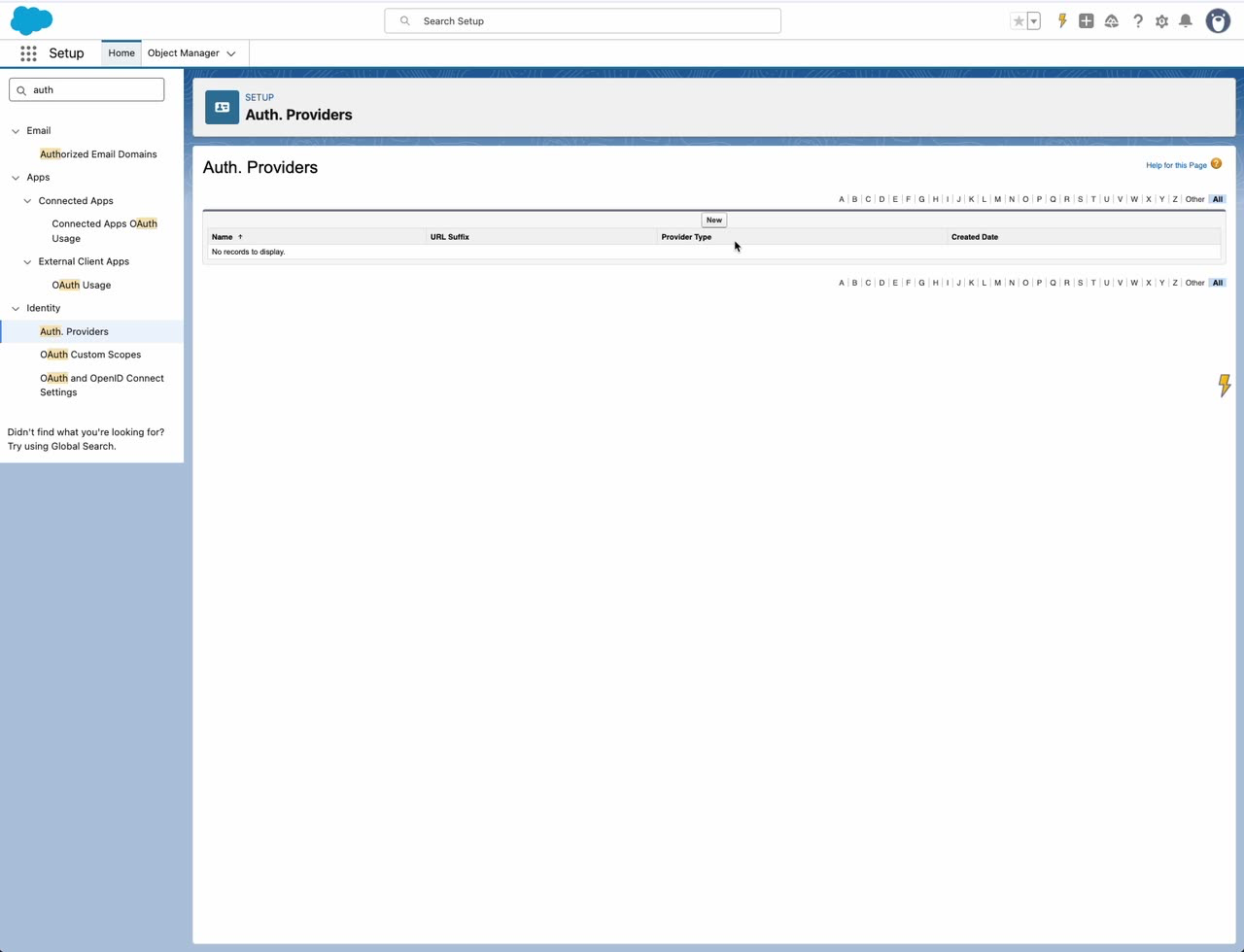
Task: Open OAuth Custom Scopes
Action: click(90, 355)
